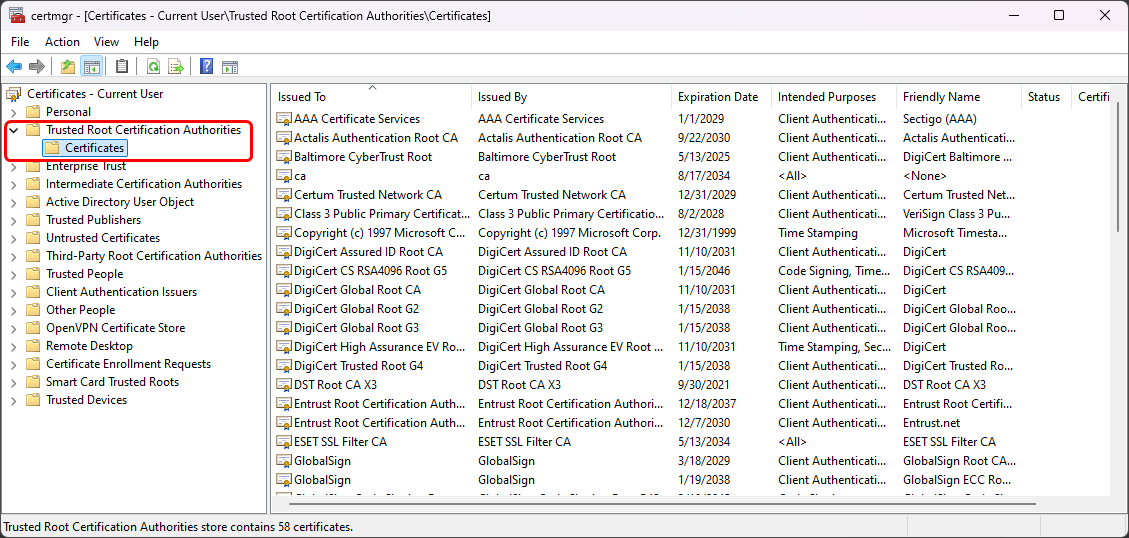Click the Issued By column header
The width and height of the screenshot is (1129, 538).
tap(502, 97)
